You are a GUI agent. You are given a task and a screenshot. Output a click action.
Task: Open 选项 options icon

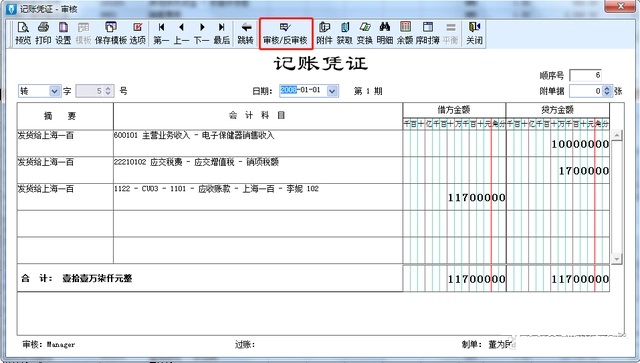tap(138, 33)
